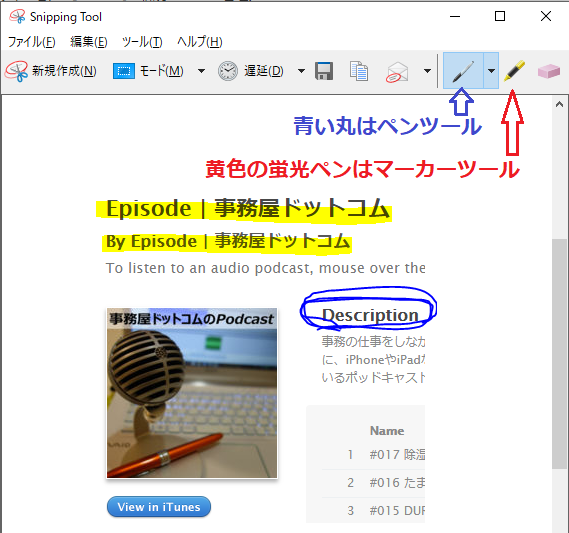Click the Description heading
The width and height of the screenshot is (569, 533).
pyautogui.click(x=370, y=315)
